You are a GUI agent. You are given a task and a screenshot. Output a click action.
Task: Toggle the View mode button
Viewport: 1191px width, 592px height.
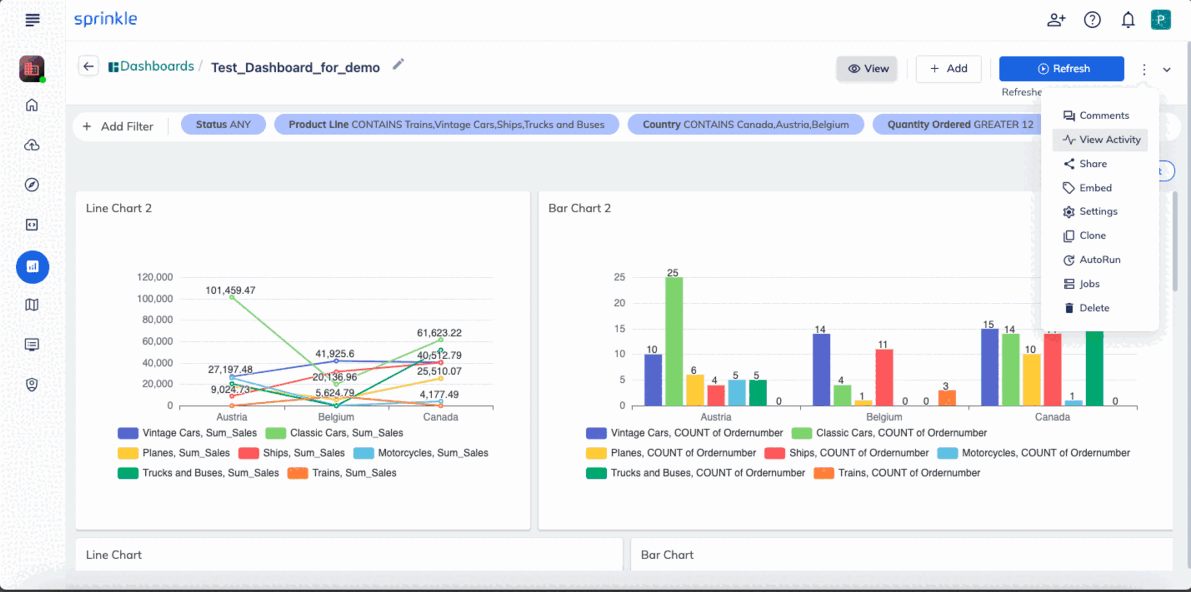[867, 68]
